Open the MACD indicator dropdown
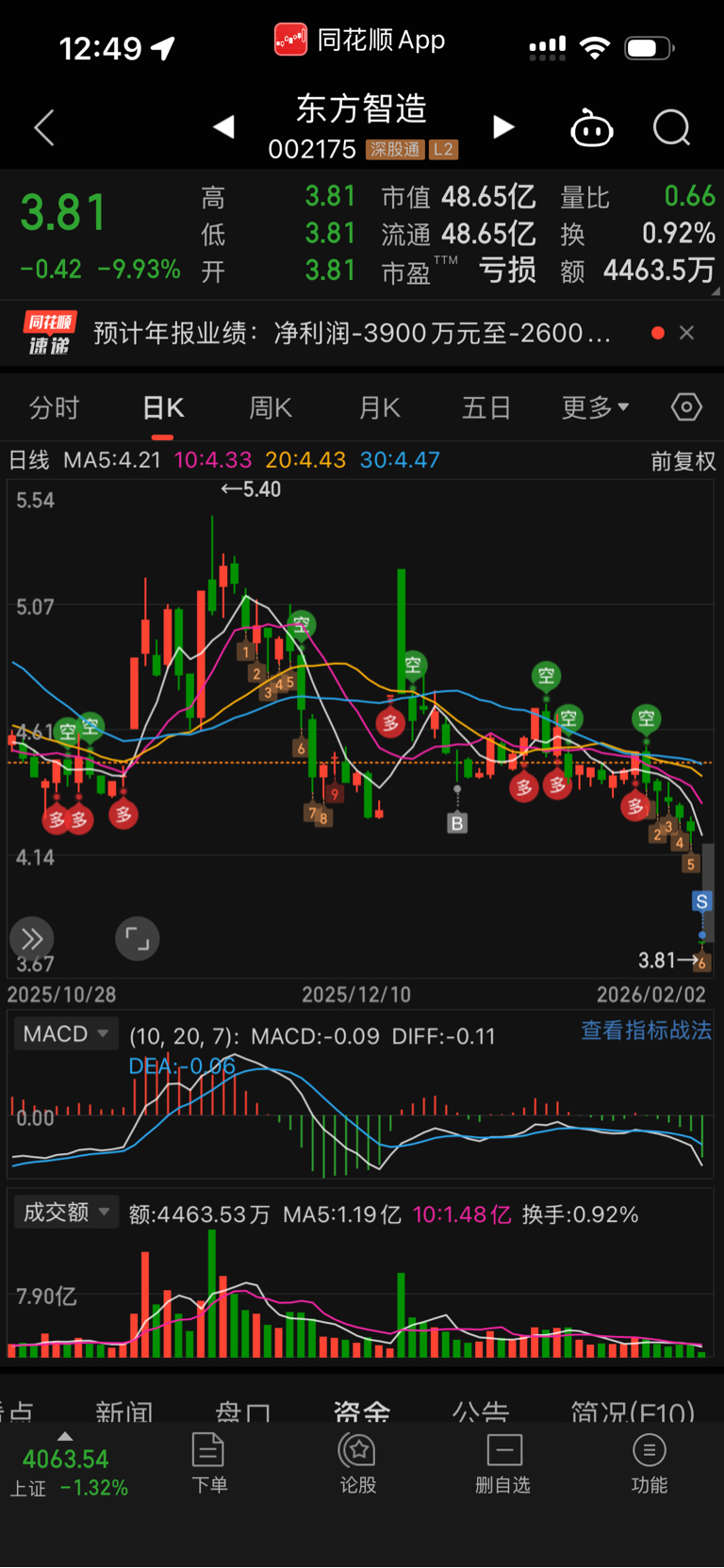The image size is (724, 1568). click(66, 1033)
